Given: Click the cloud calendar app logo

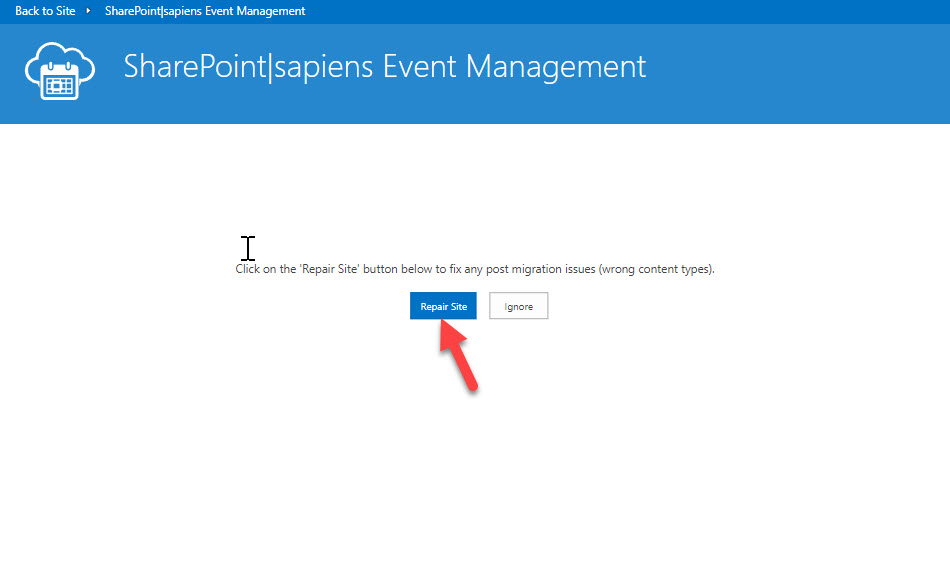Looking at the screenshot, I should (59, 71).
